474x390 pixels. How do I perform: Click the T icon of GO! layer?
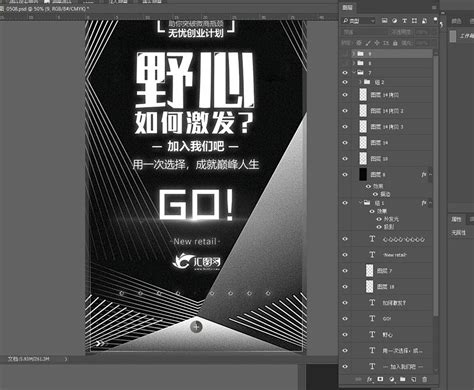[372, 318]
